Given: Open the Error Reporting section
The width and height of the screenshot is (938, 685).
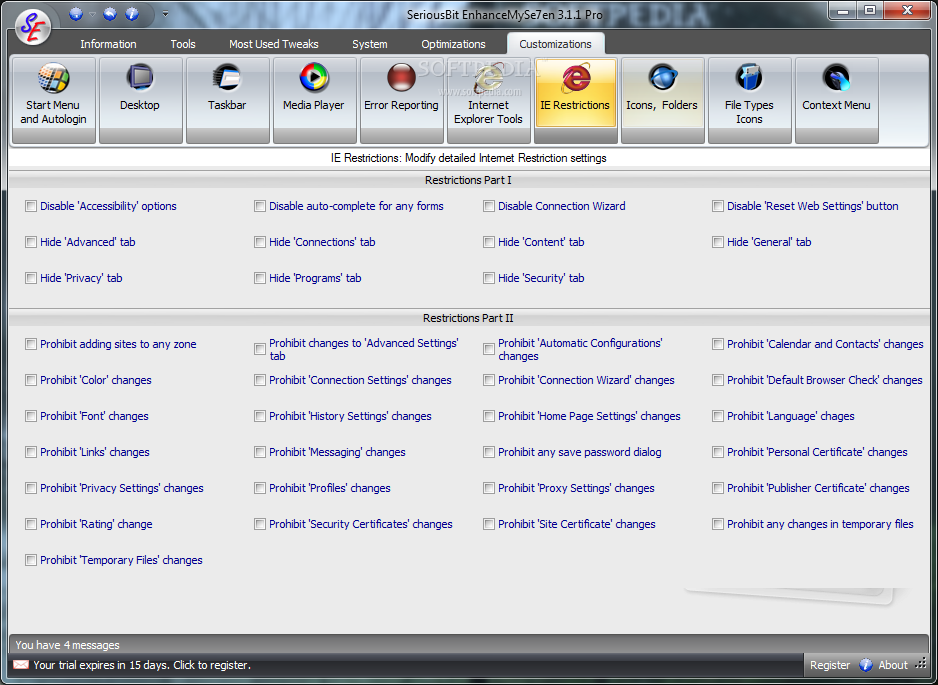Looking at the screenshot, I should pyautogui.click(x=401, y=101).
